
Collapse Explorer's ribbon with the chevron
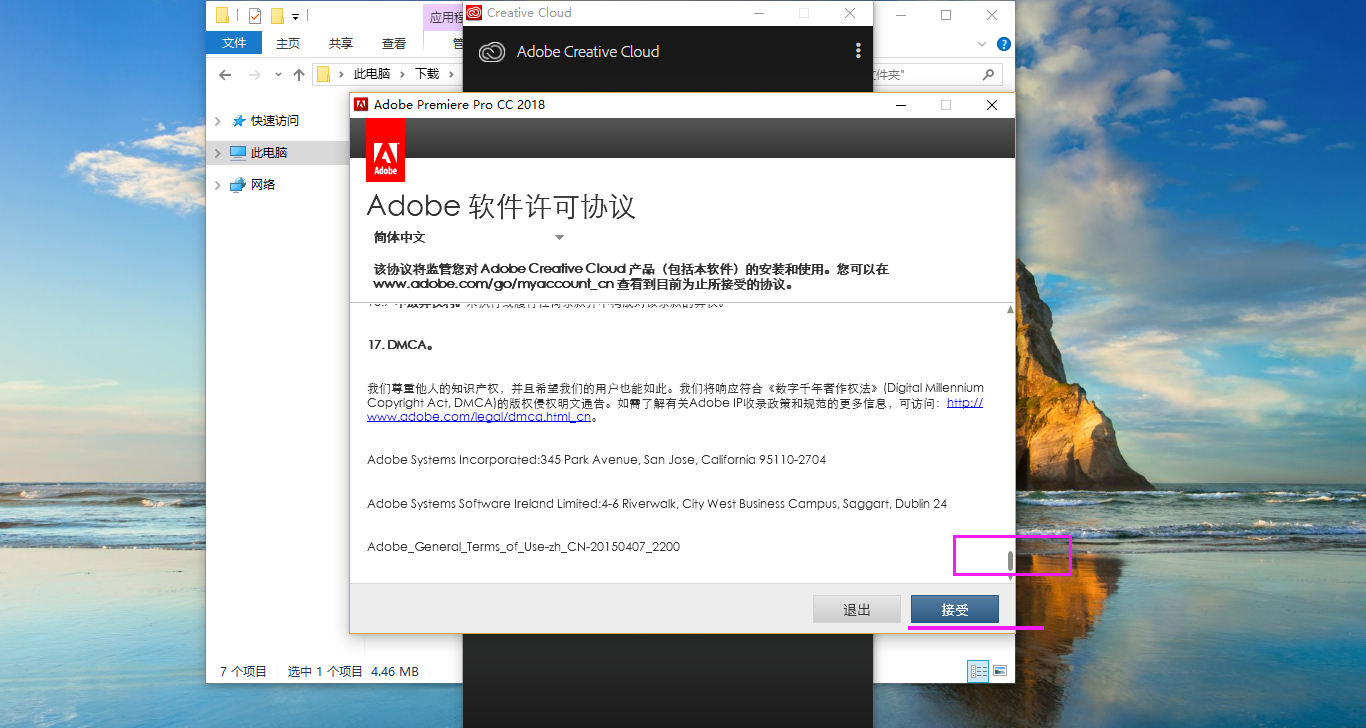point(982,44)
